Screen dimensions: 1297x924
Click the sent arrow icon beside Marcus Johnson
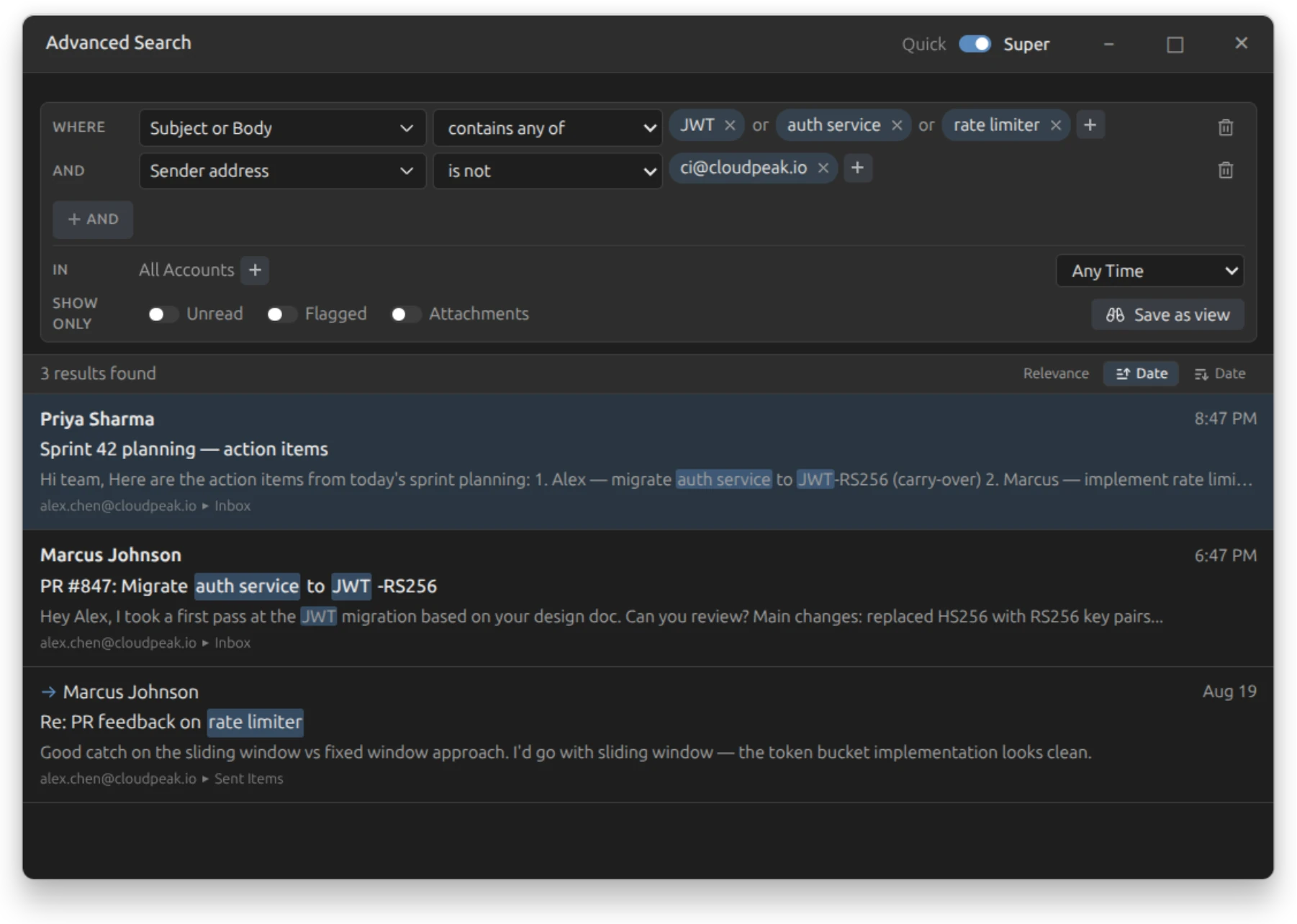coord(48,692)
